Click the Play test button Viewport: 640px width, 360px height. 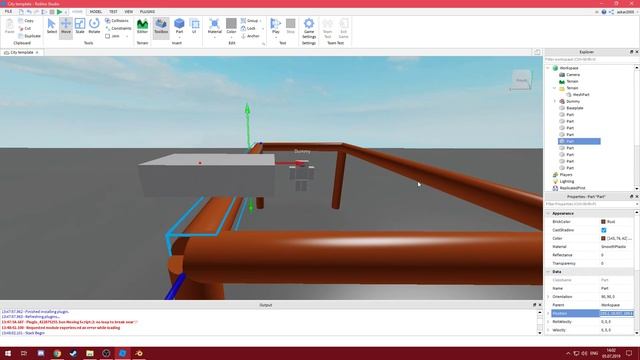[x=276, y=25]
